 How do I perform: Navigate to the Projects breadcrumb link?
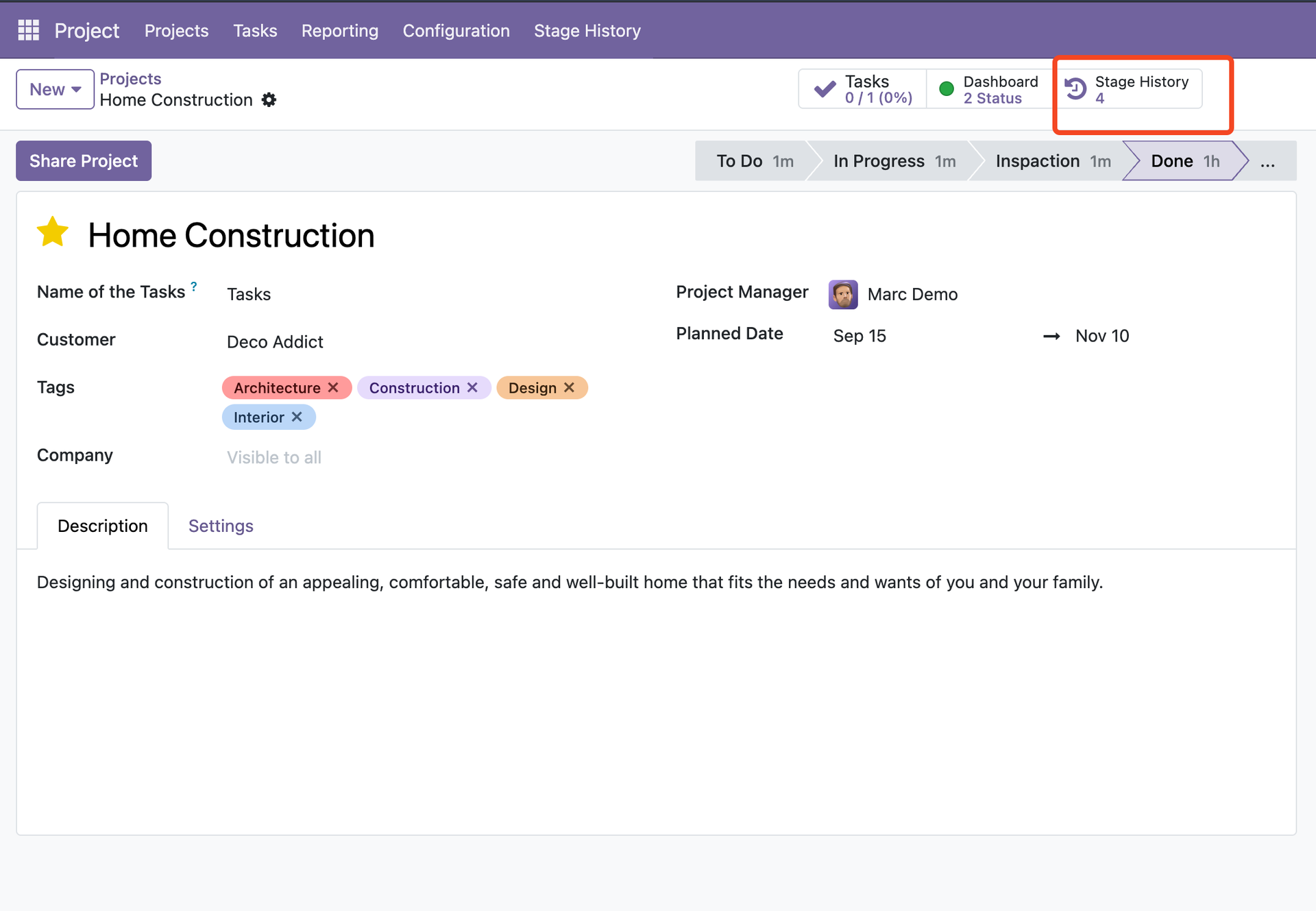(x=130, y=78)
